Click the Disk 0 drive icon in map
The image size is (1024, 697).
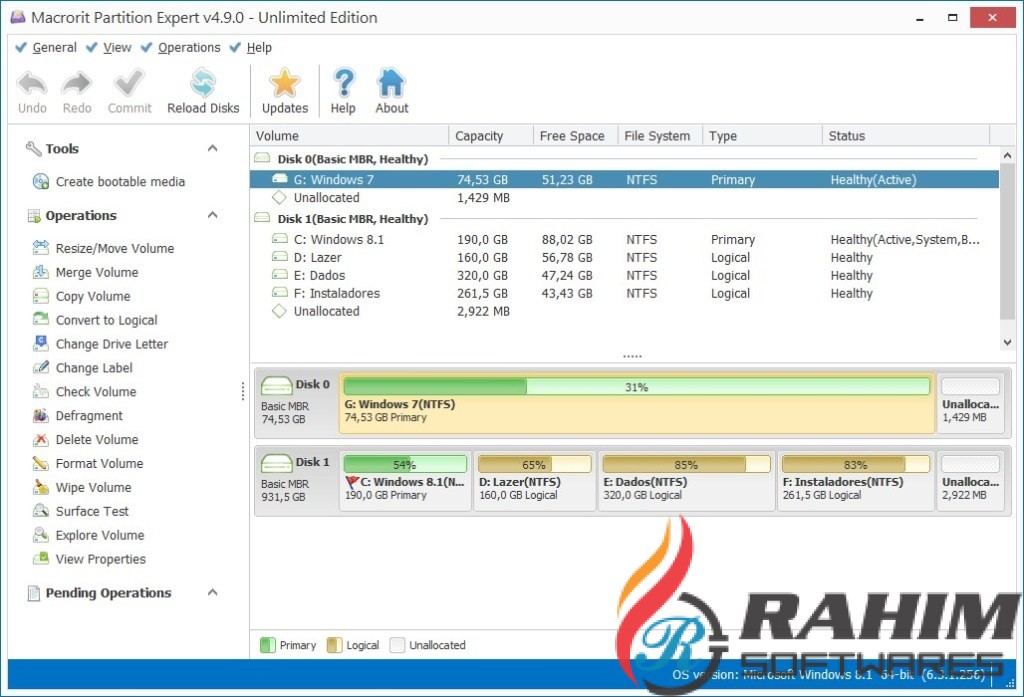276,385
